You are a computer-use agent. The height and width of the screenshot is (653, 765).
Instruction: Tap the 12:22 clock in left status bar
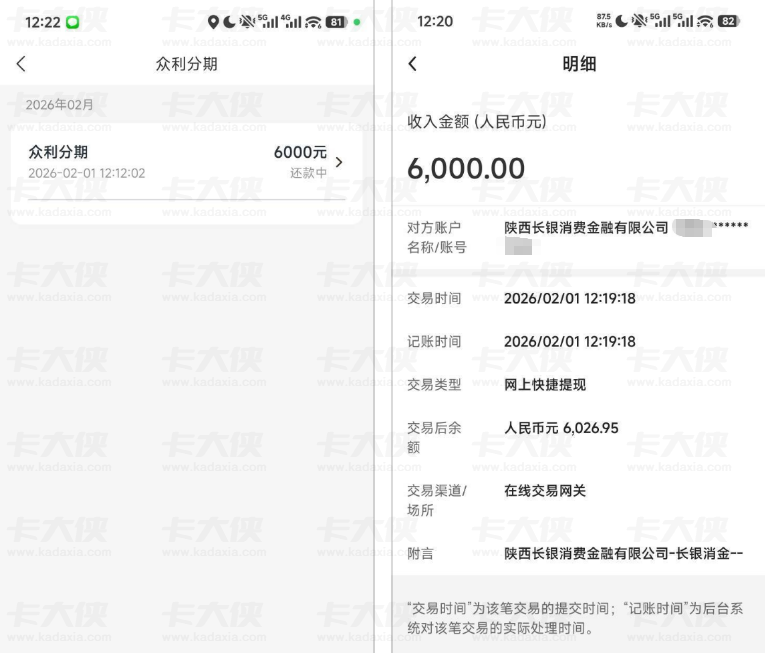[x=43, y=22]
